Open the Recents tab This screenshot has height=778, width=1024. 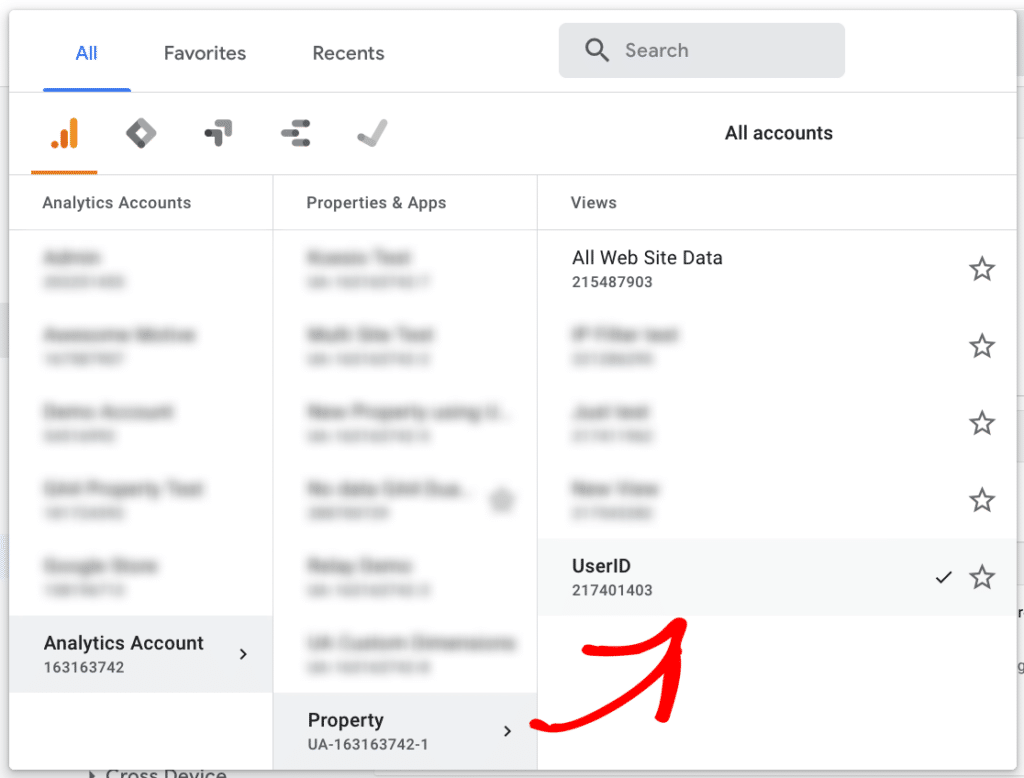click(347, 53)
